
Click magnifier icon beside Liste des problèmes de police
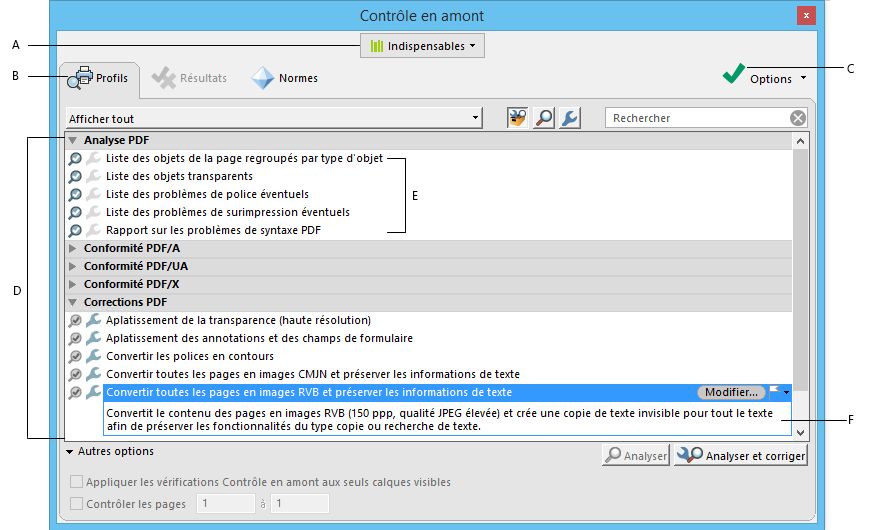75,195
